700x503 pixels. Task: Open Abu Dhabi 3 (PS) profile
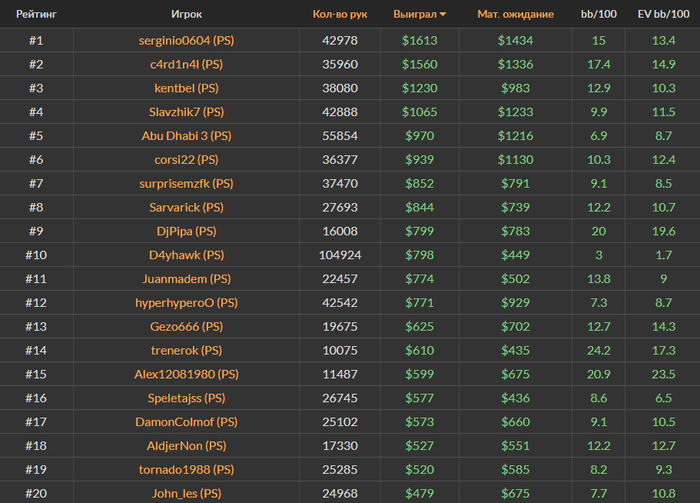(187, 136)
